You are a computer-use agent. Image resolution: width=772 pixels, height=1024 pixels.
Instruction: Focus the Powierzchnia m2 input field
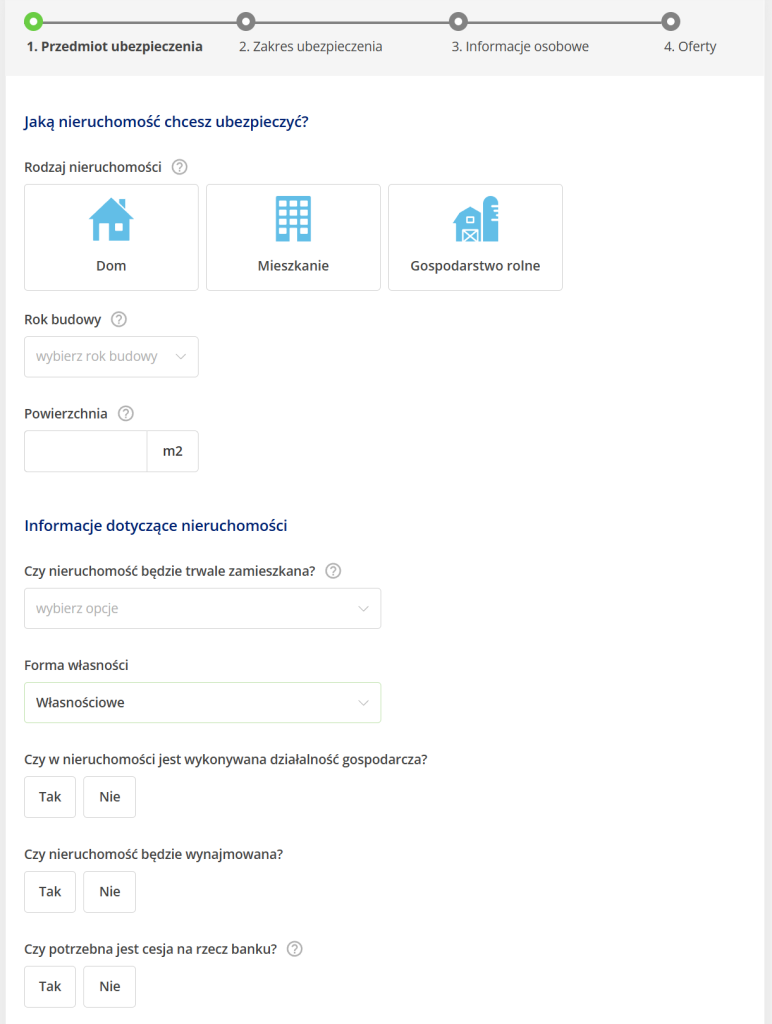coord(86,451)
